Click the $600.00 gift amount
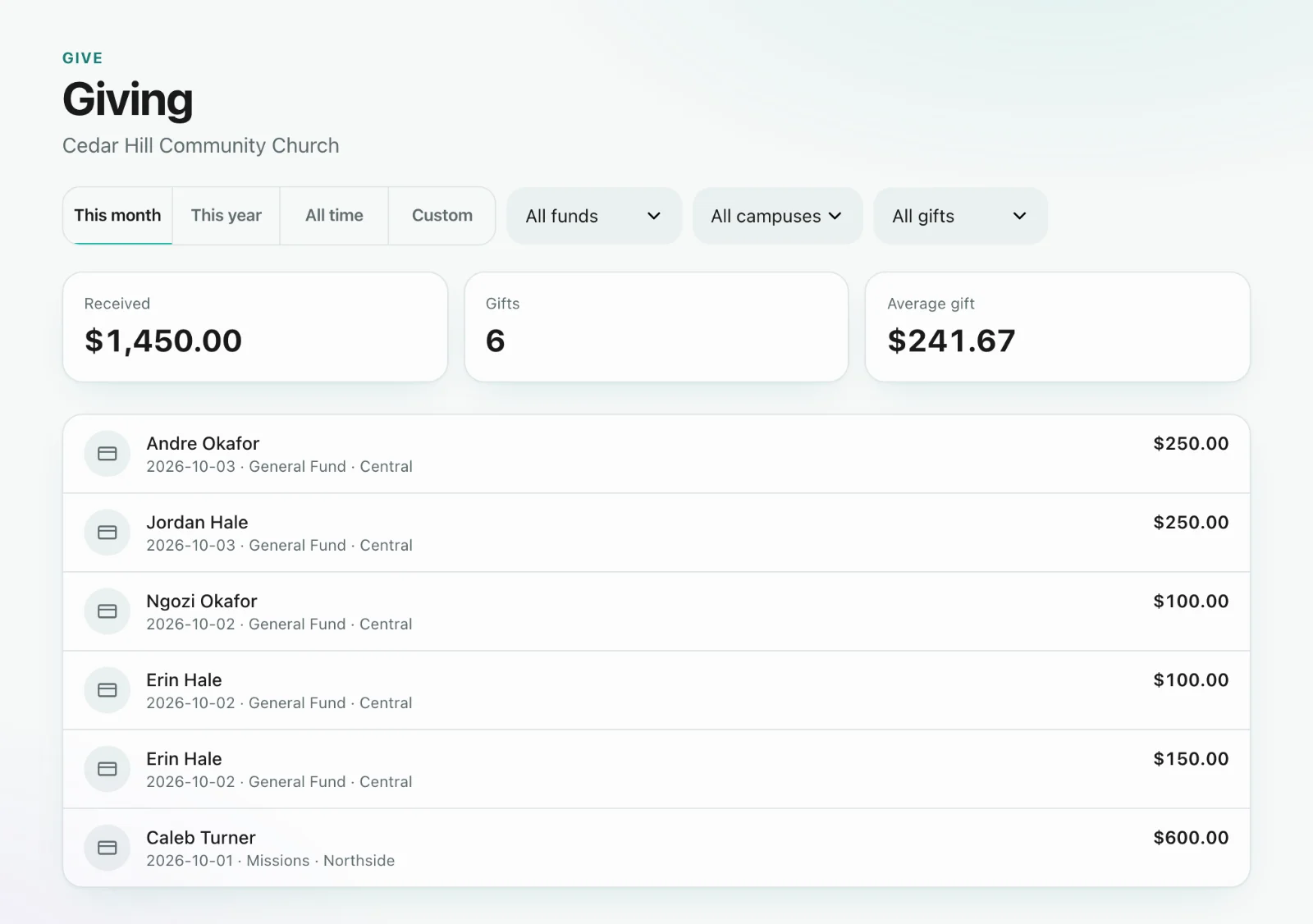Screen dimensions: 1313x924 tap(1191, 838)
